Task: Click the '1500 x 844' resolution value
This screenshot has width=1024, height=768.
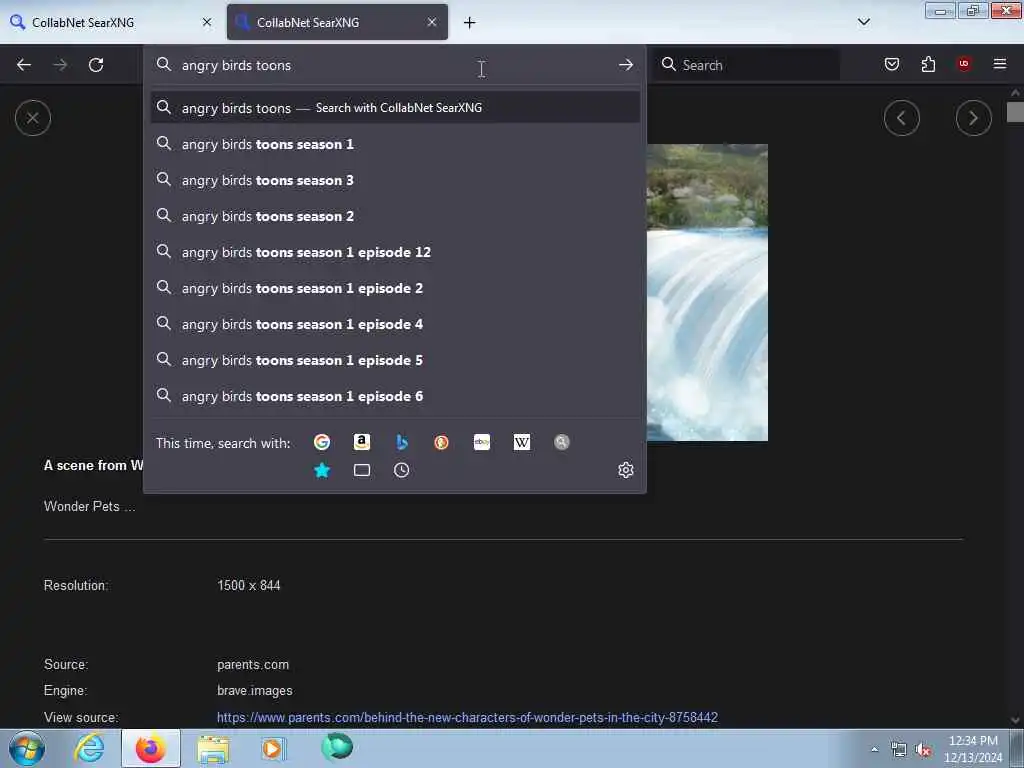Action: [x=249, y=585]
